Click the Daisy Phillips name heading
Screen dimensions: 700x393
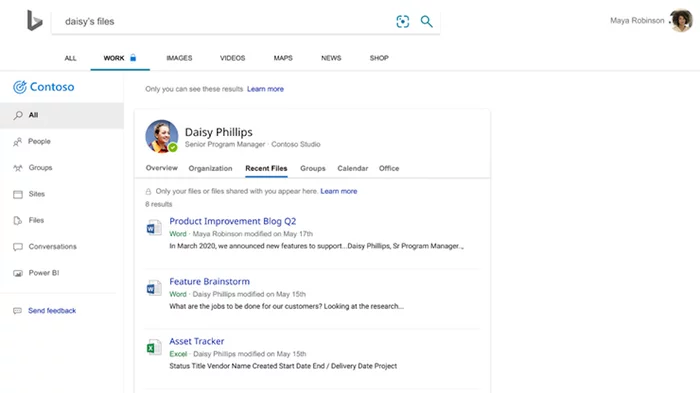coord(219,132)
